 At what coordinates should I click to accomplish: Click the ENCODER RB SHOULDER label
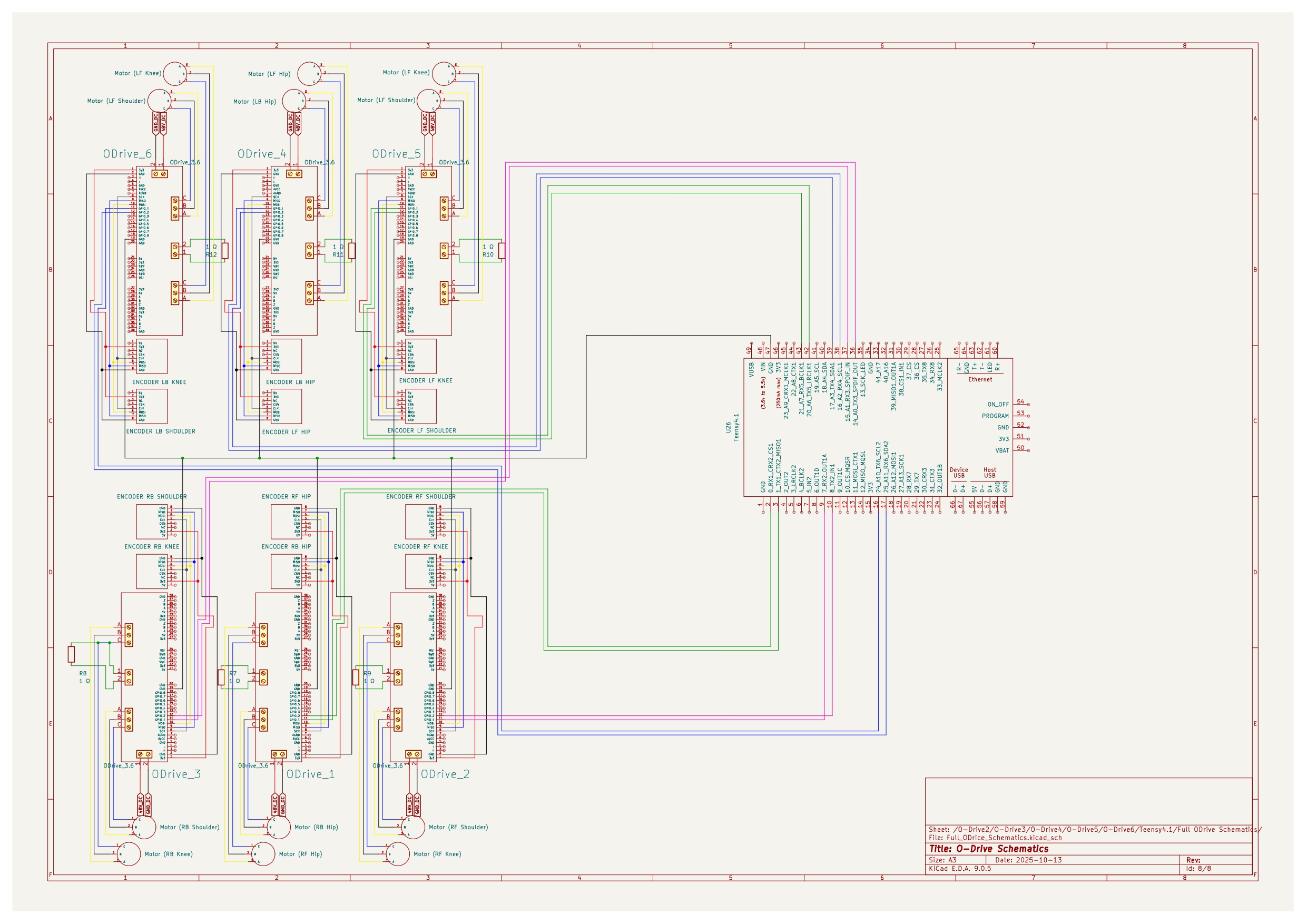(152, 497)
